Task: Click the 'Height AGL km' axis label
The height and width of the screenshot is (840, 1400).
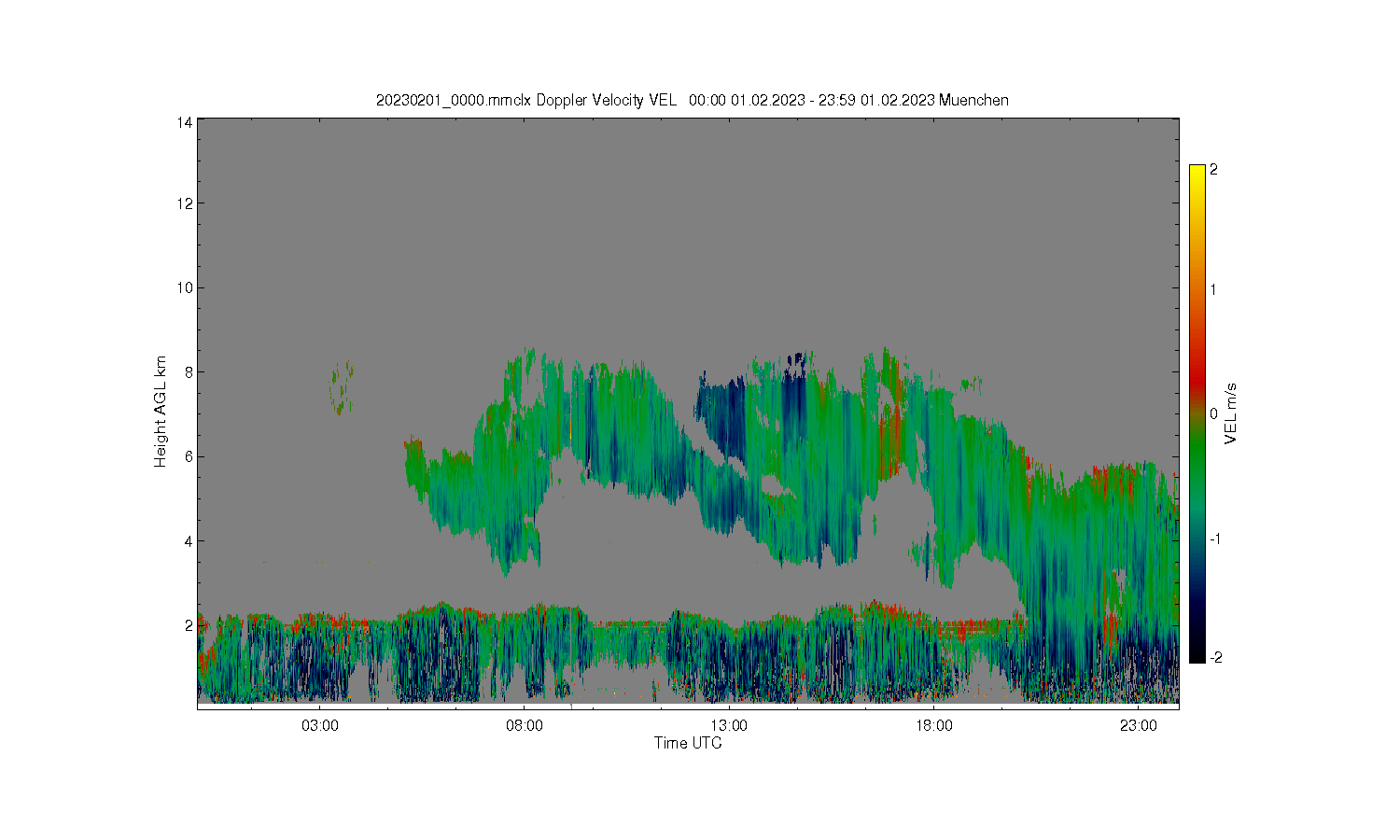Action: [161, 412]
